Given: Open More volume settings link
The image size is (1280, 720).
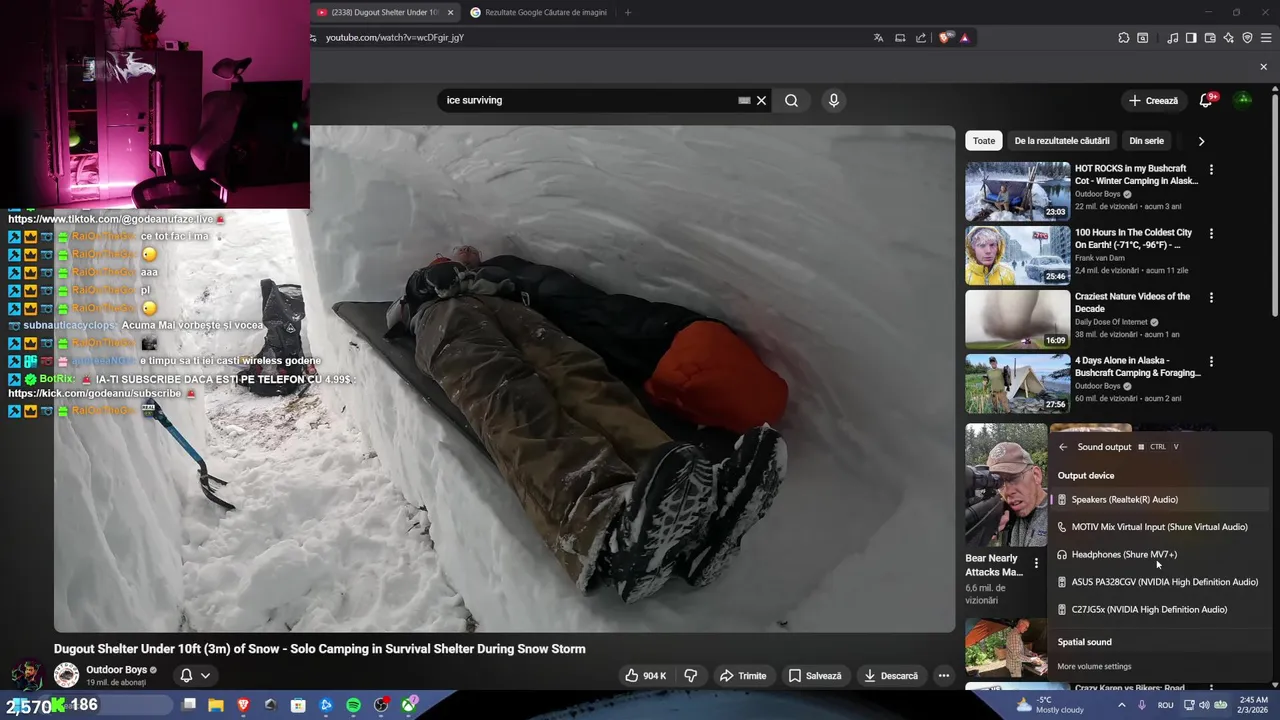Looking at the screenshot, I should pyautogui.click(x=1094, y=667).
